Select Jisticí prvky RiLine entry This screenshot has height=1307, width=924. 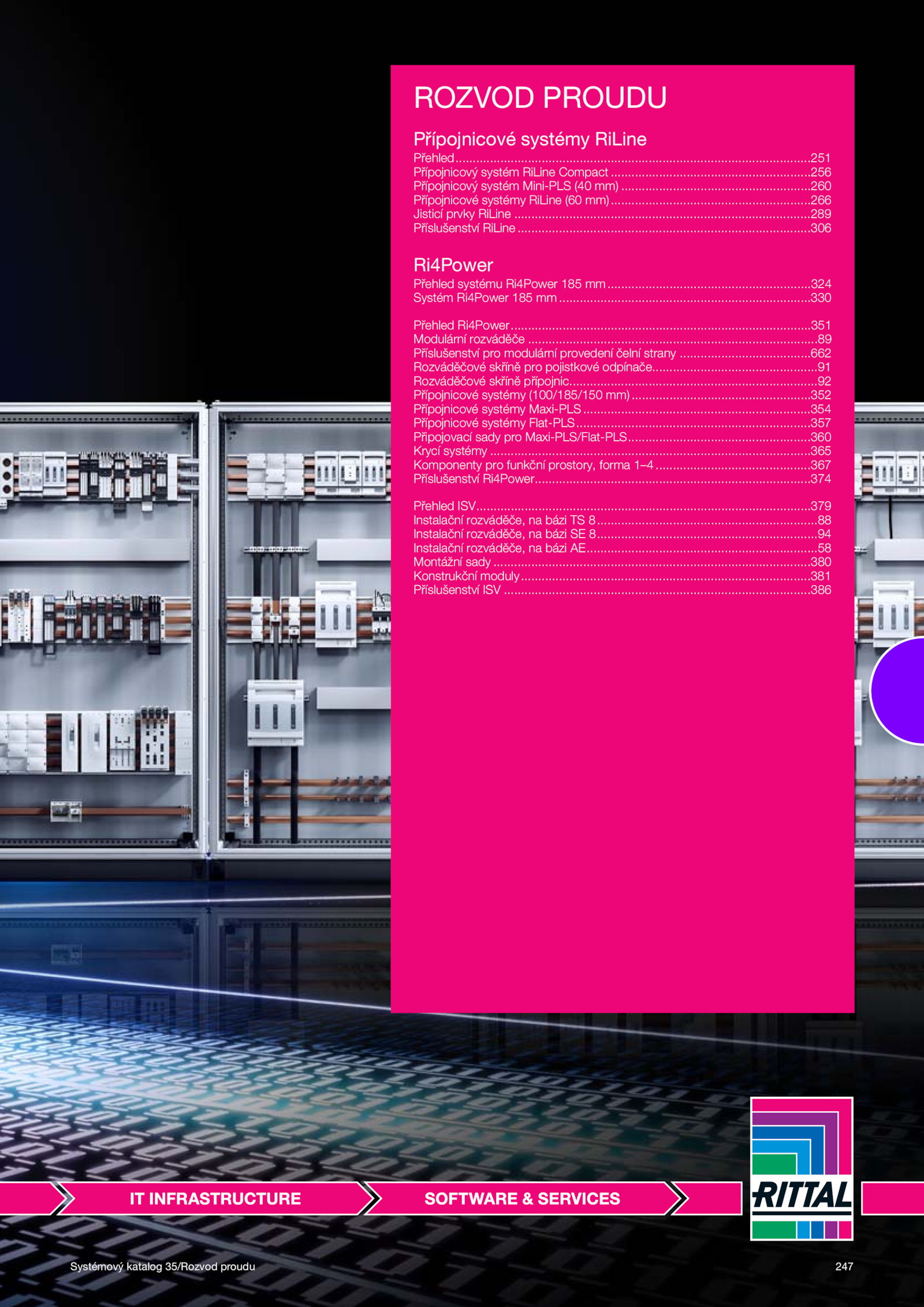pyautogui.click(x=622, y=214)
